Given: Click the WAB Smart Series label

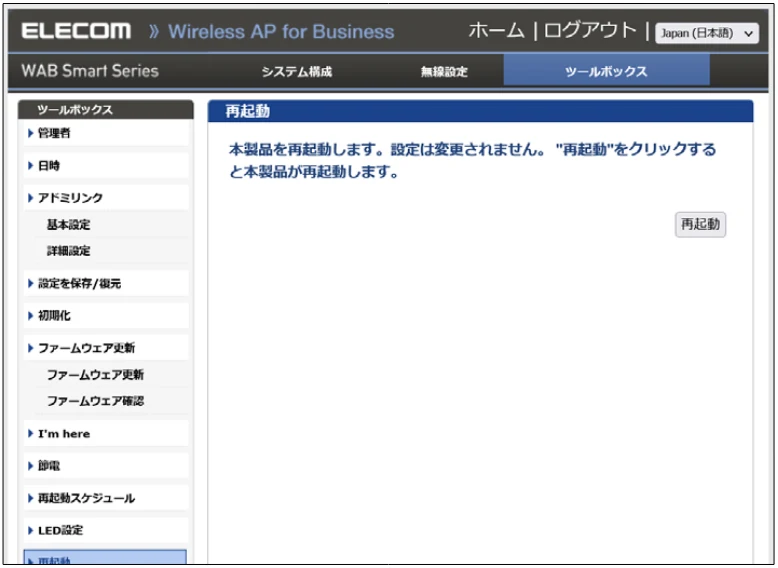Looking at the screenshot, I should click(90, 71).
